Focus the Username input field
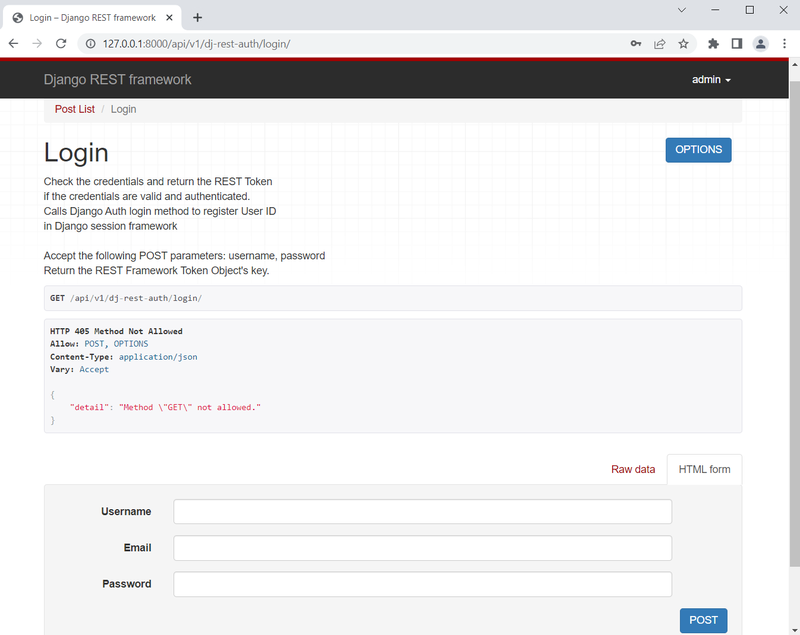This screenshot has width=800, height=635. coord(422,512)
